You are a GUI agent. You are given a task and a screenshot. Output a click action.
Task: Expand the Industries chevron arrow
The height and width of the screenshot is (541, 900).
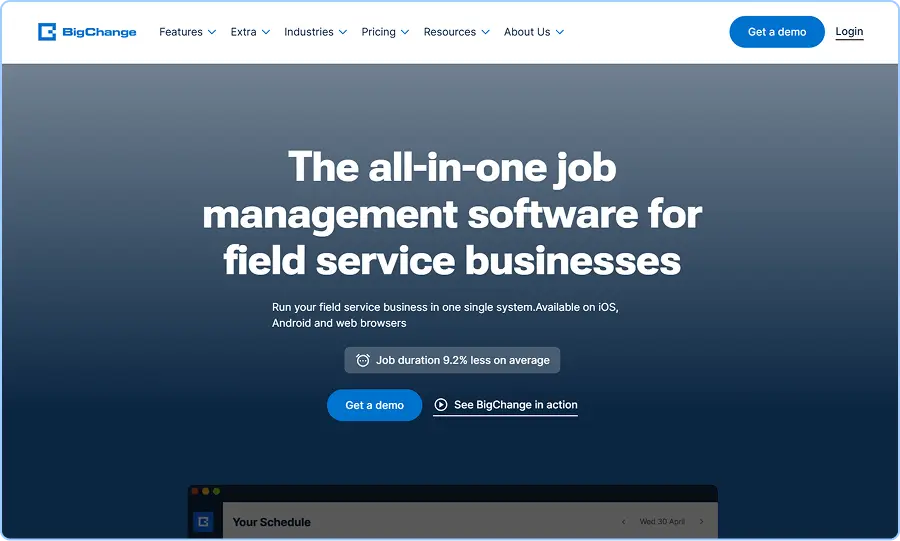point(343,32)
